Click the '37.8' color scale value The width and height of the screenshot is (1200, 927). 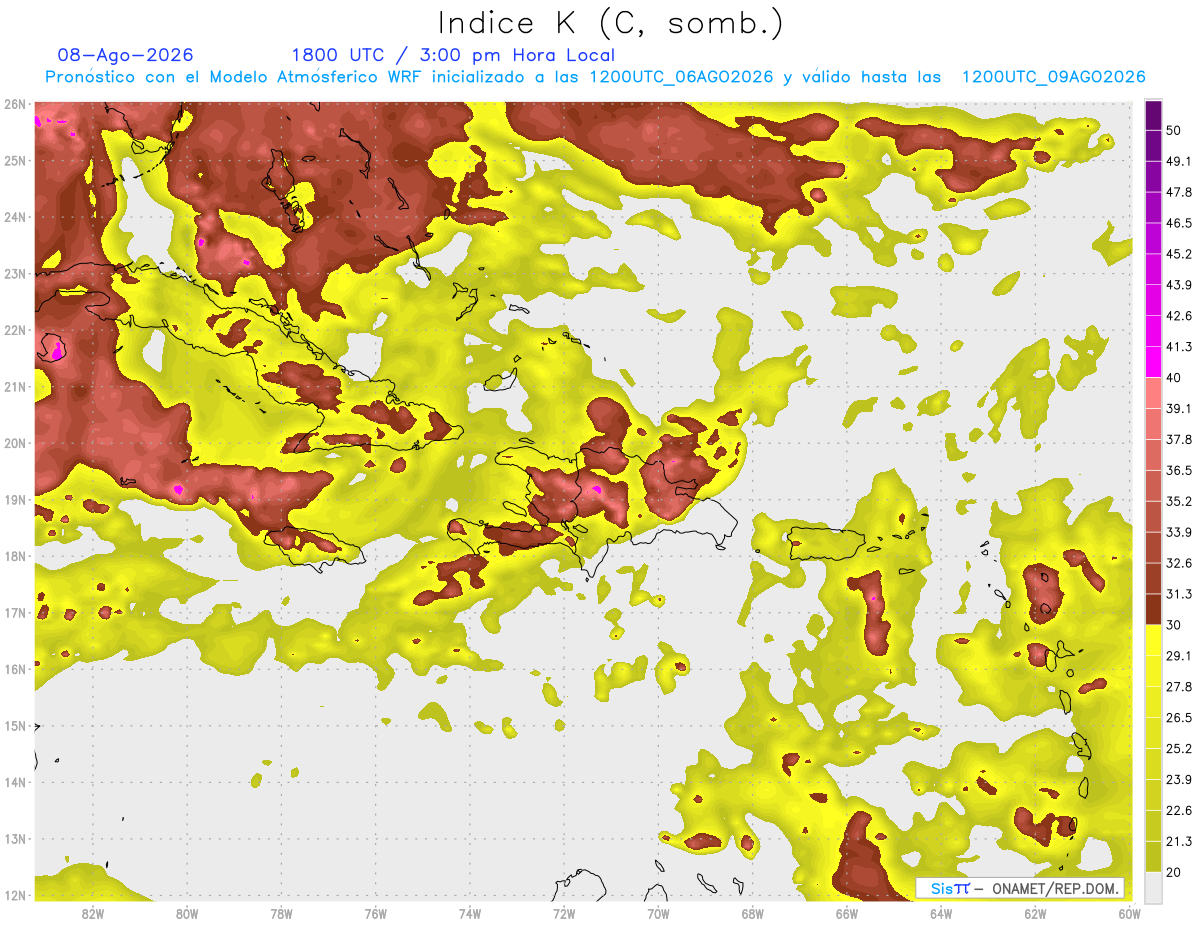[1178, 439]
